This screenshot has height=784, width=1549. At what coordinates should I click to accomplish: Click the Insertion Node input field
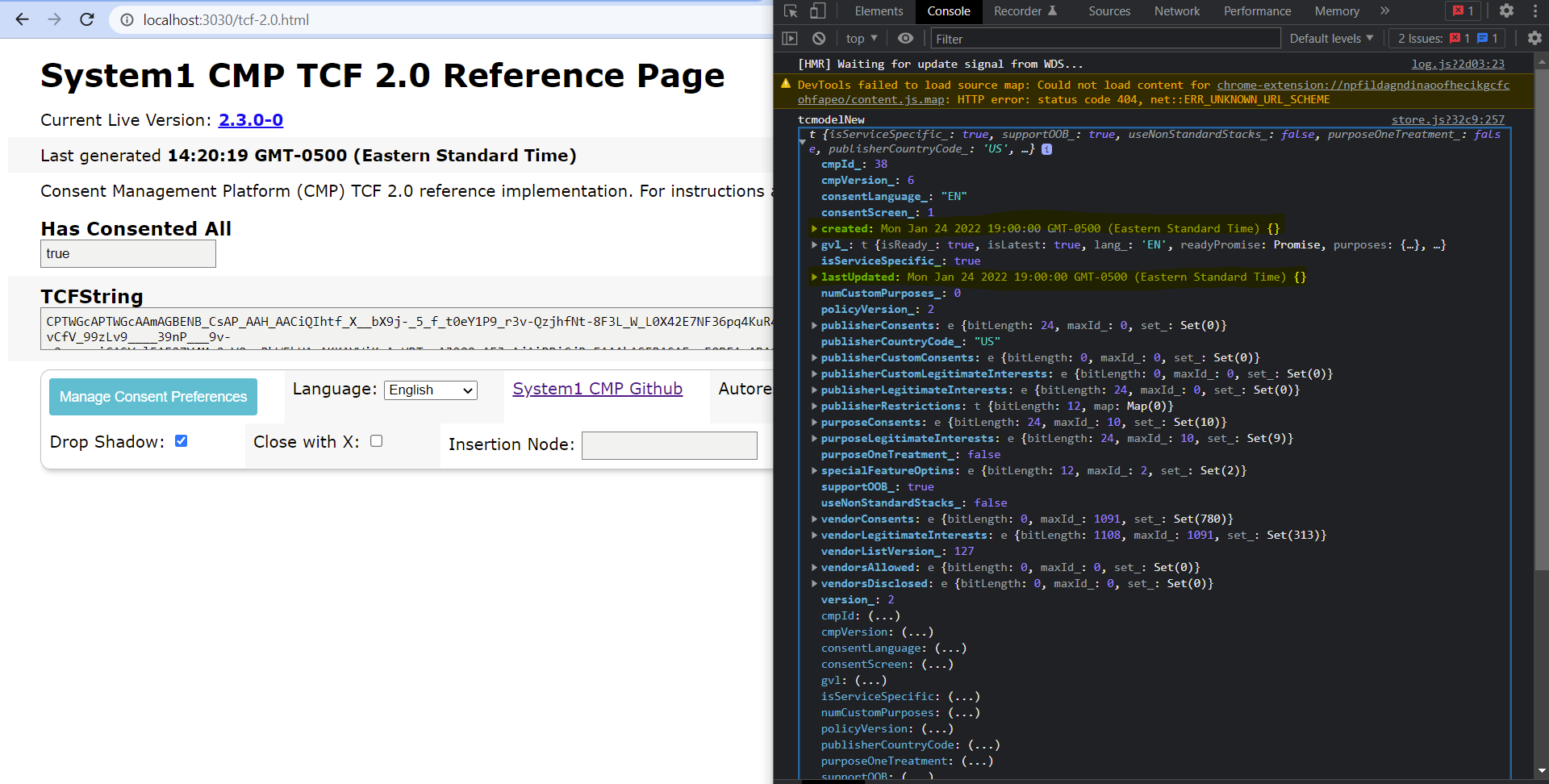point(670,445)
